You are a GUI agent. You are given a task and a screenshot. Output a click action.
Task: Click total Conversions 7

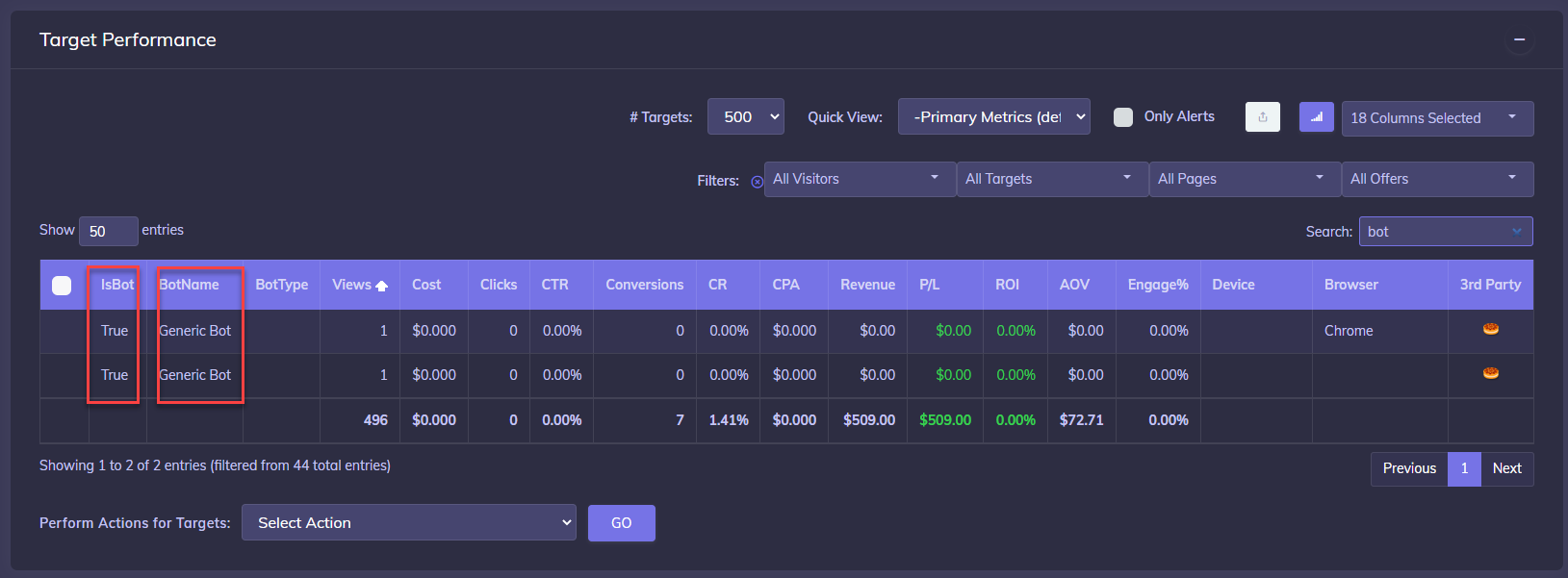(680, 420)
